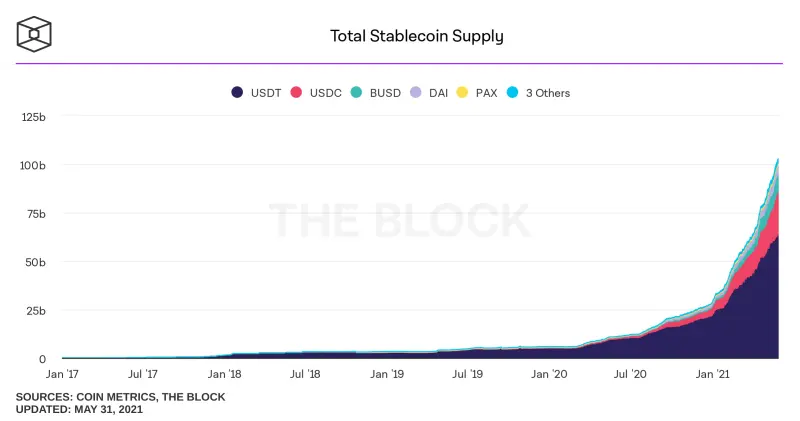Click the DAI legend label
800x421 pixels.
pos(438,93)
